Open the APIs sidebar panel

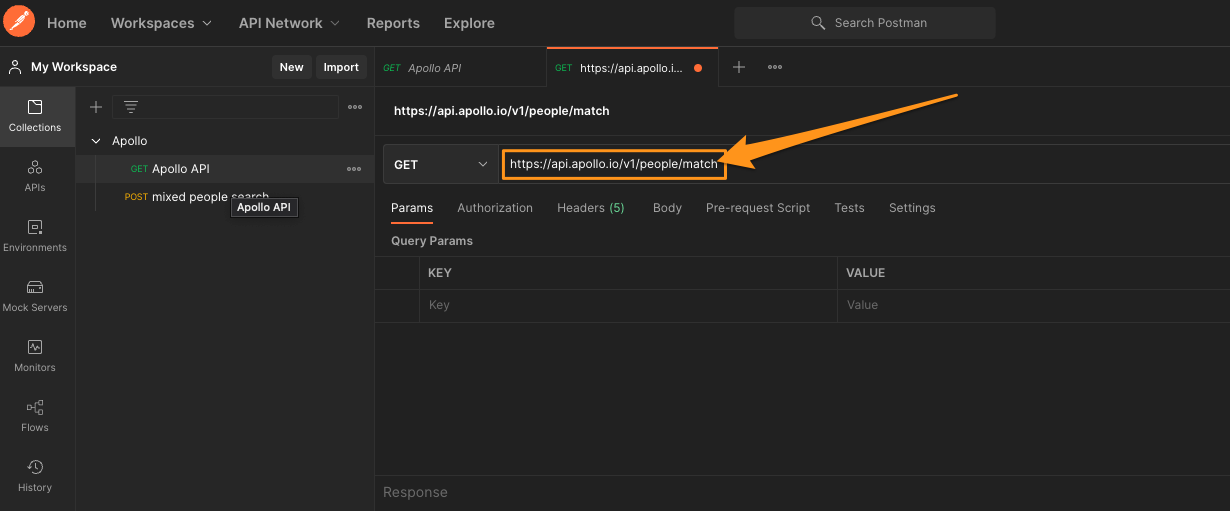tap(35, 176)
